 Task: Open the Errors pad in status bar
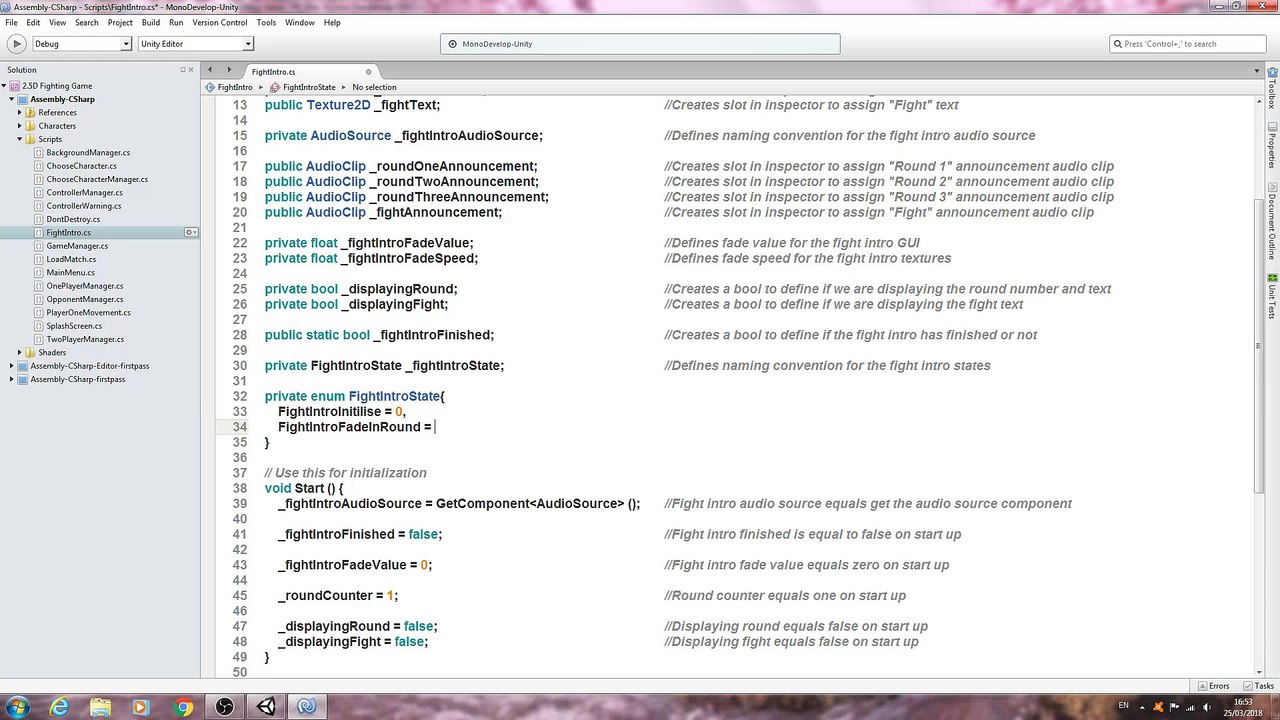[1212, 686]
